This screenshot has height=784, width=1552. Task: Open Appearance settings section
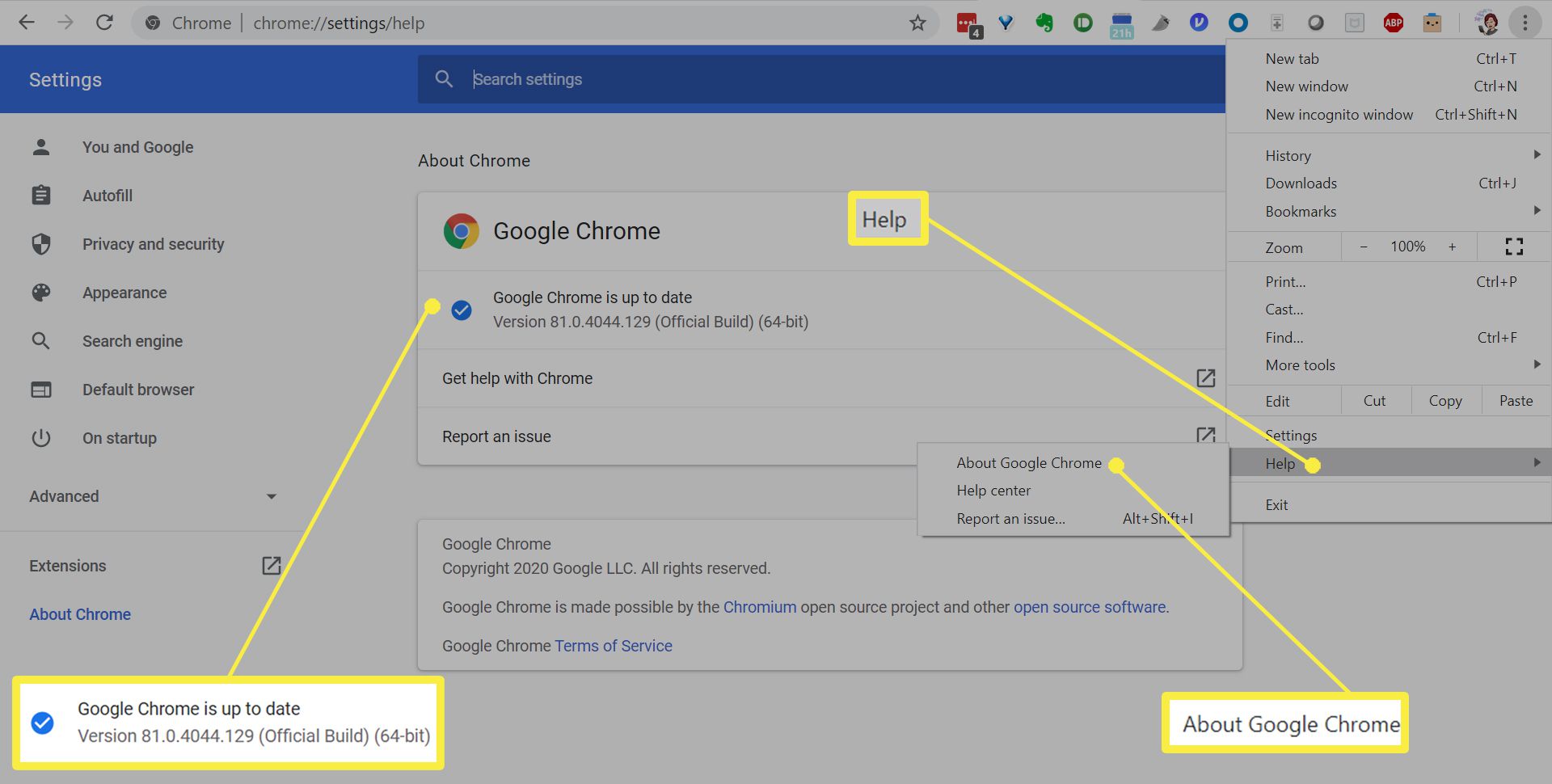(124, 293)
